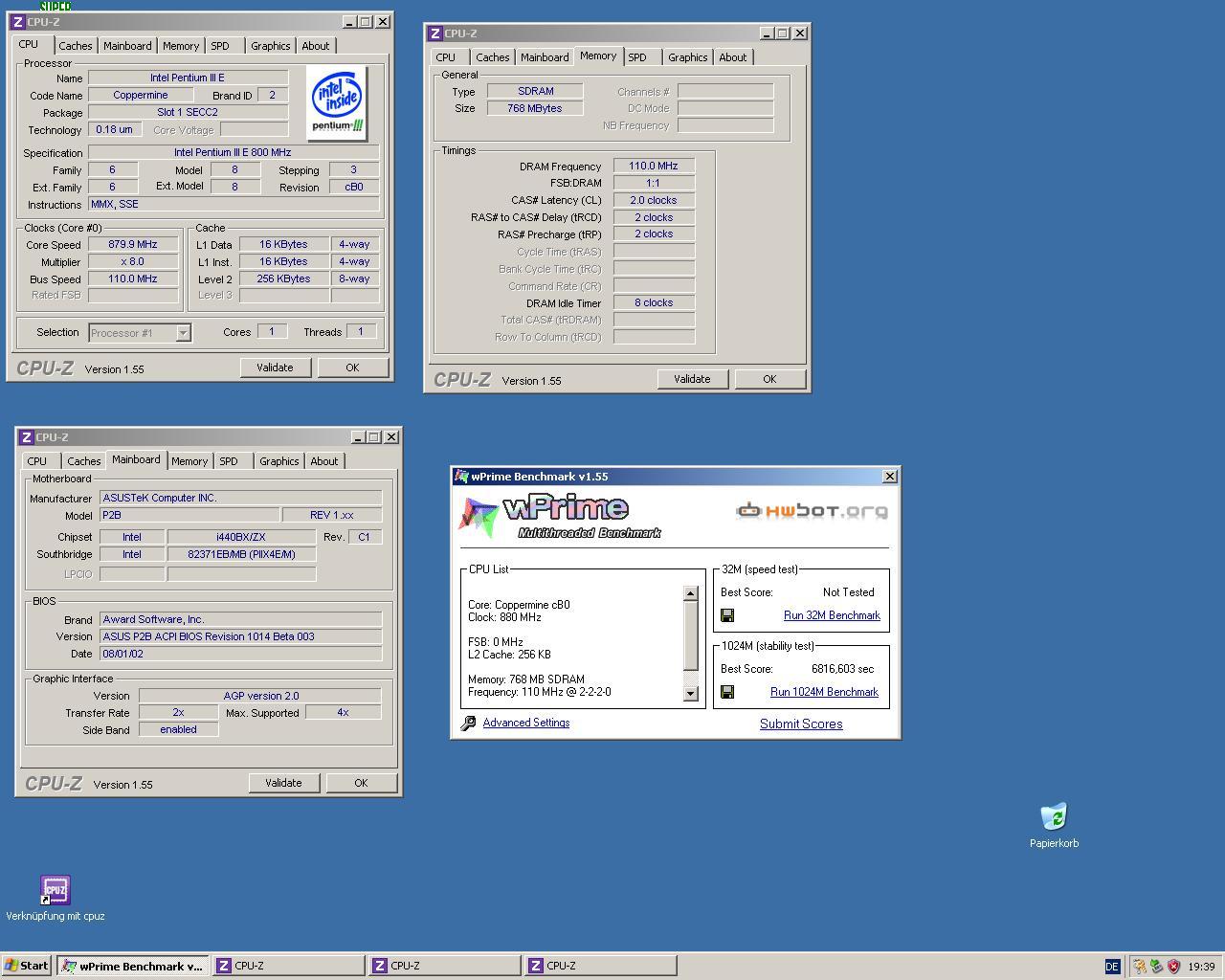This screenshot has height=980, width=1225.
Task: Click the CPU-Z title bar icon of the Memory window
Action: pyautogui.click(x=435, y=33)
